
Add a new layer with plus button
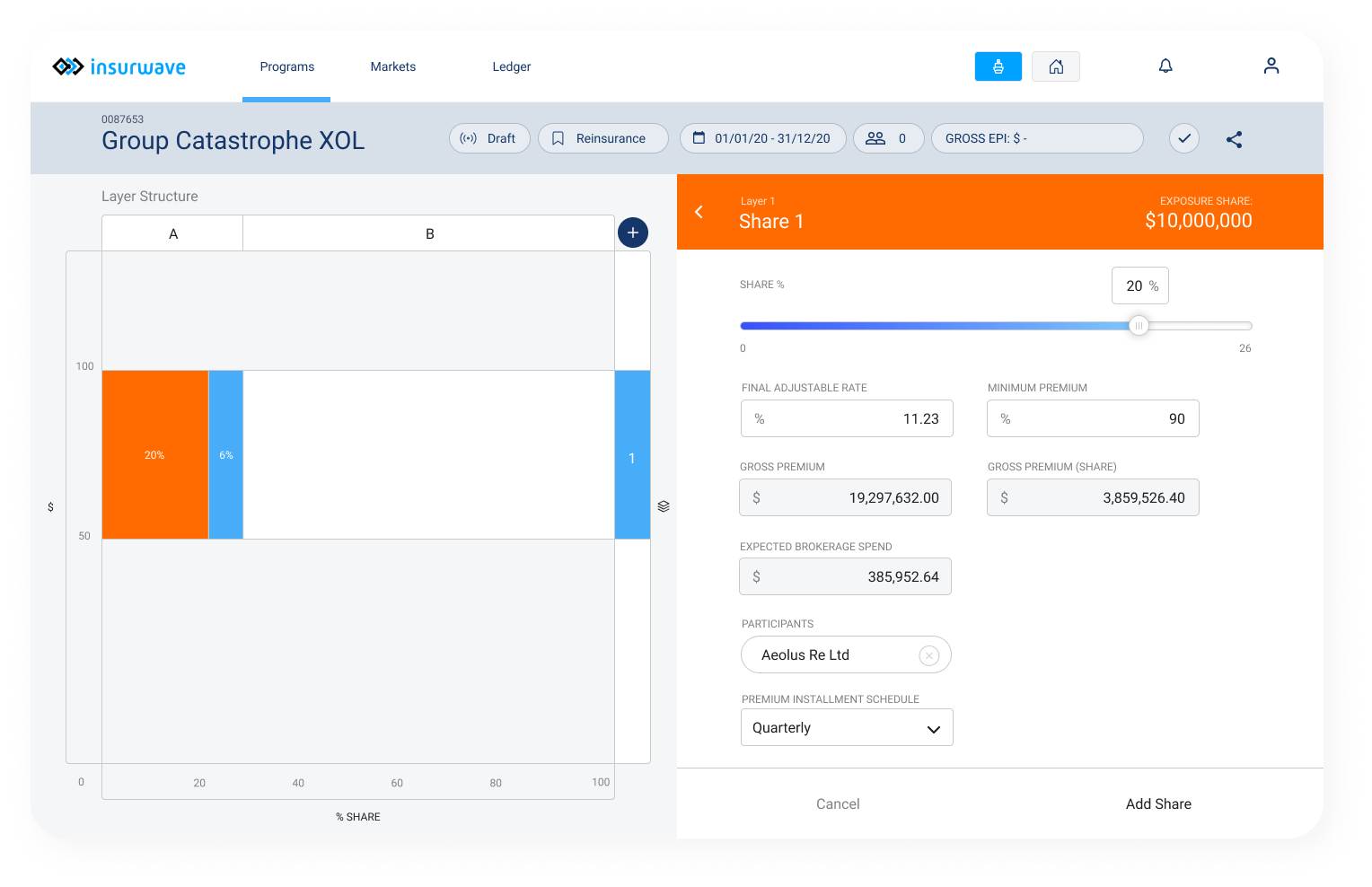point(633,233)
